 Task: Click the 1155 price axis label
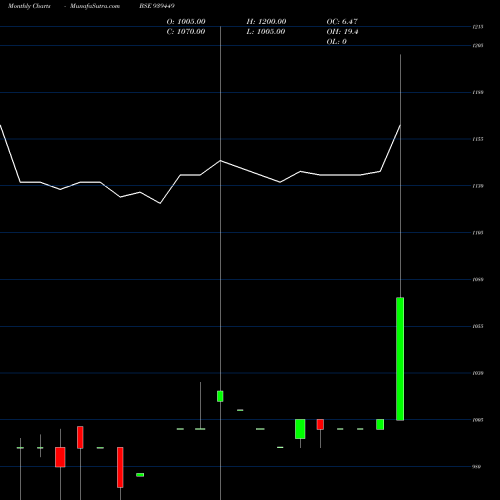coord(478,139)
